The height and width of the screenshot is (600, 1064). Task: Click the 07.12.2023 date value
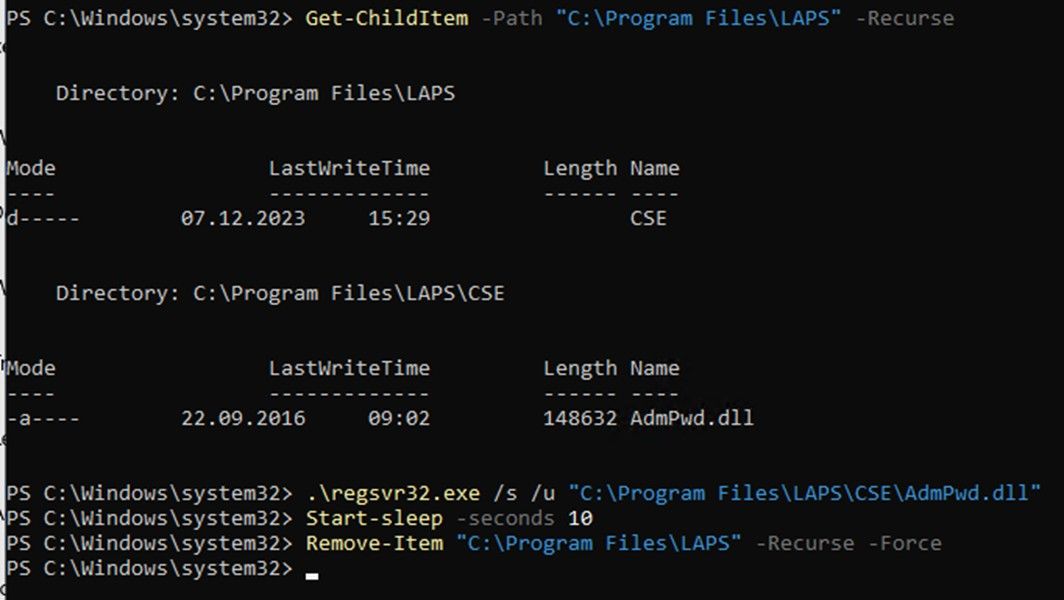[x=243, y=218]
